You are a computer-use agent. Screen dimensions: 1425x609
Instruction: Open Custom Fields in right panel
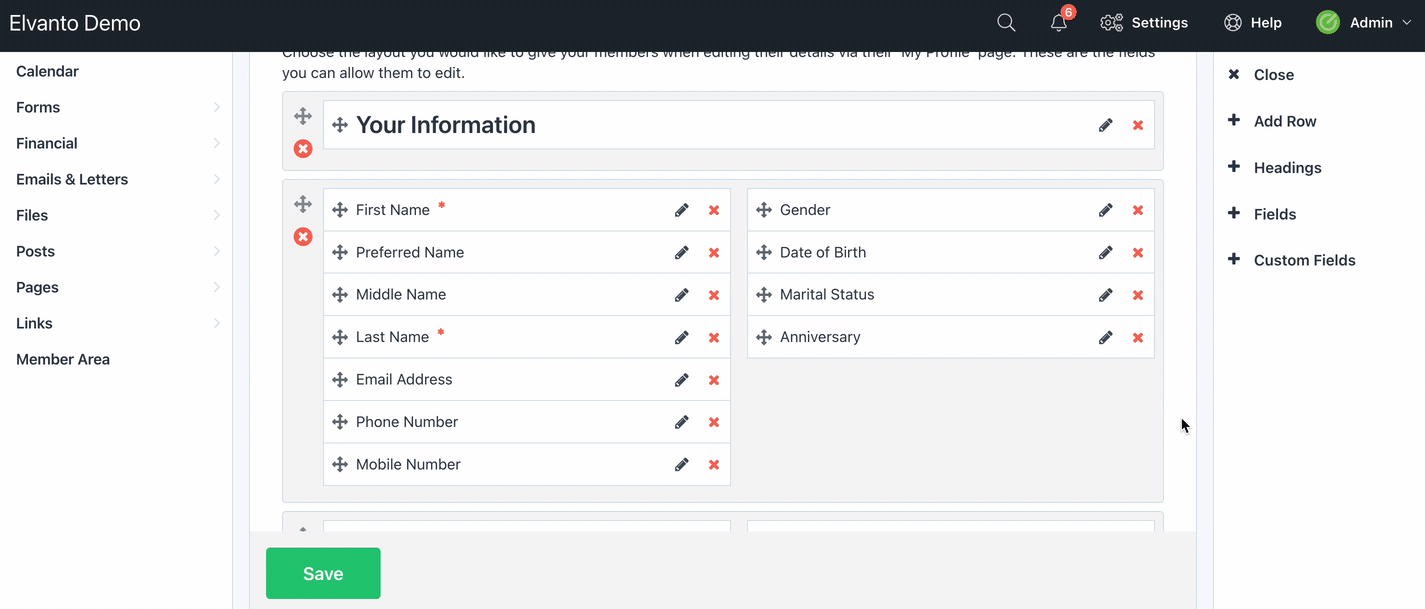pos(1304,260)
